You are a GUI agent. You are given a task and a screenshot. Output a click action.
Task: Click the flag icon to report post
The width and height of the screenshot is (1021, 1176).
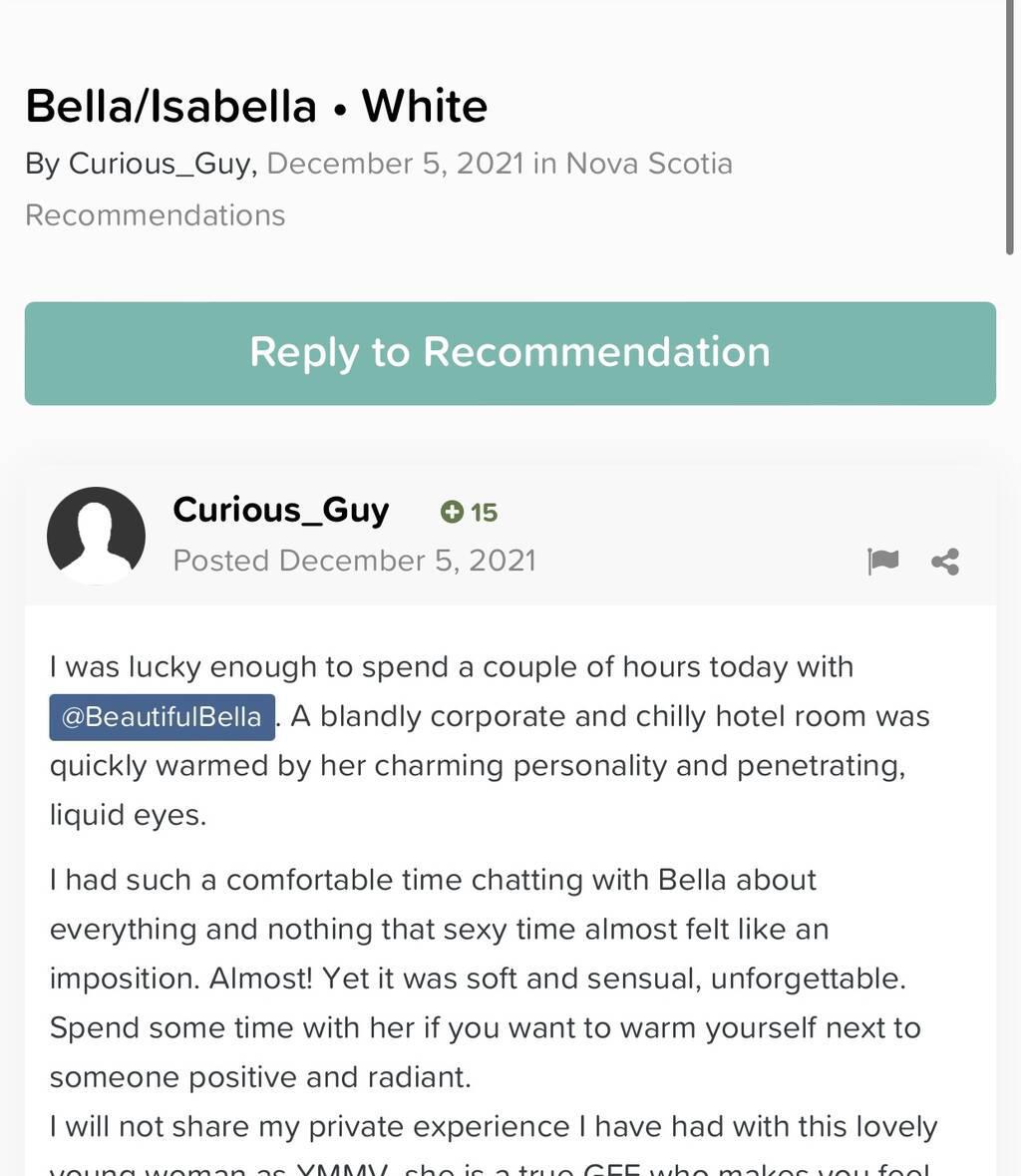(x=882, y=562)
